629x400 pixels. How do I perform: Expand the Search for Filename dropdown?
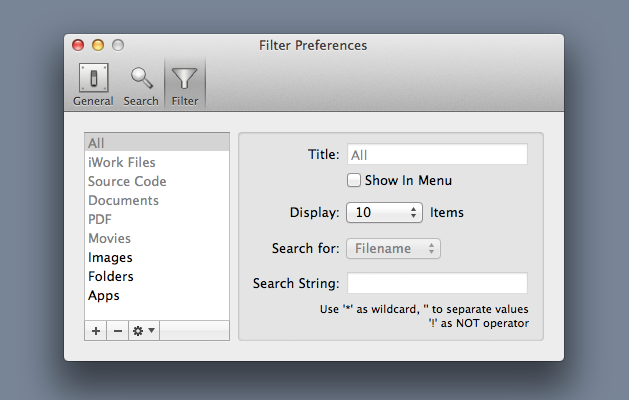[393, 248]
